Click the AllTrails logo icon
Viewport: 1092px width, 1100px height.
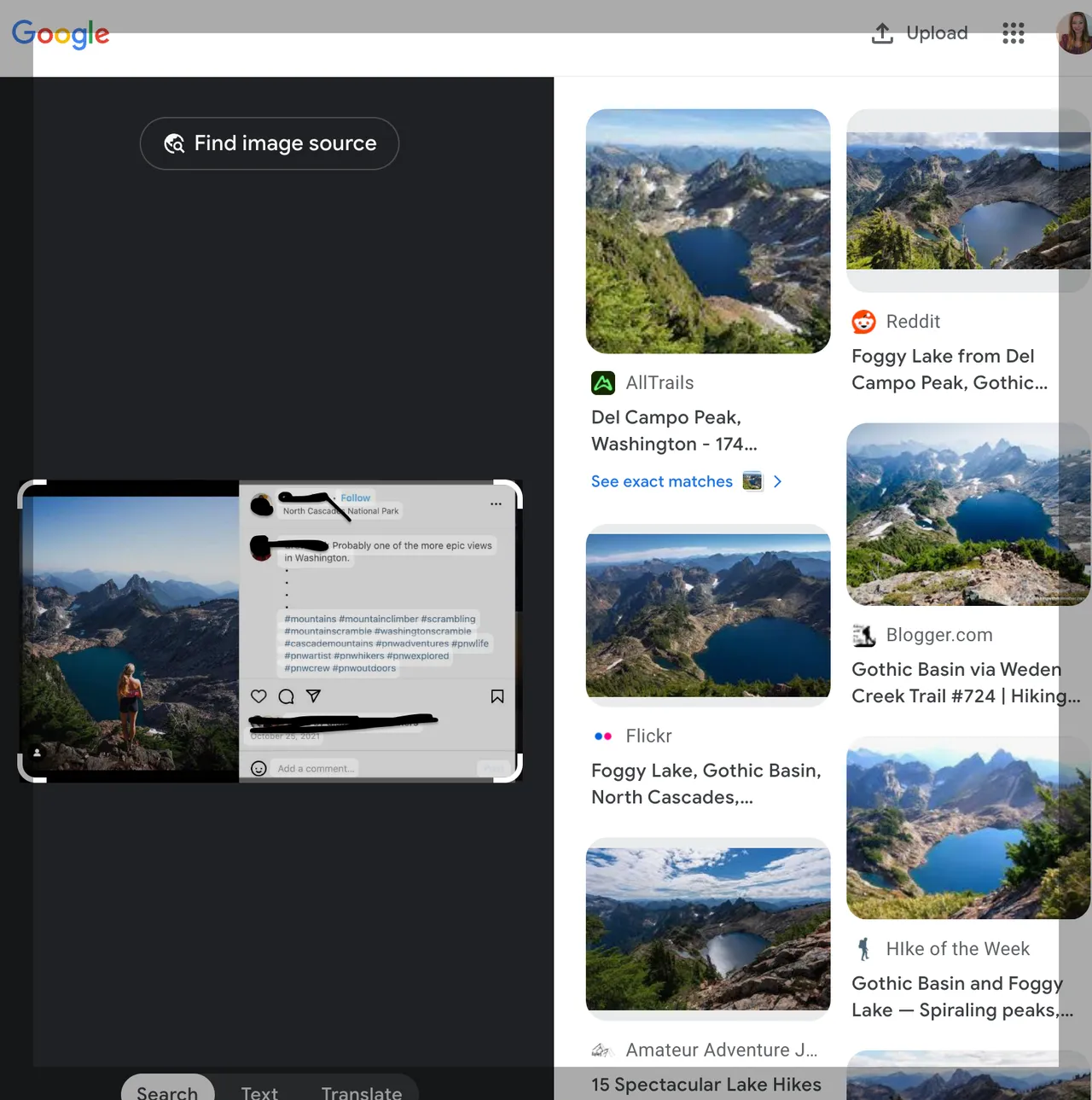tap(603, 382)
